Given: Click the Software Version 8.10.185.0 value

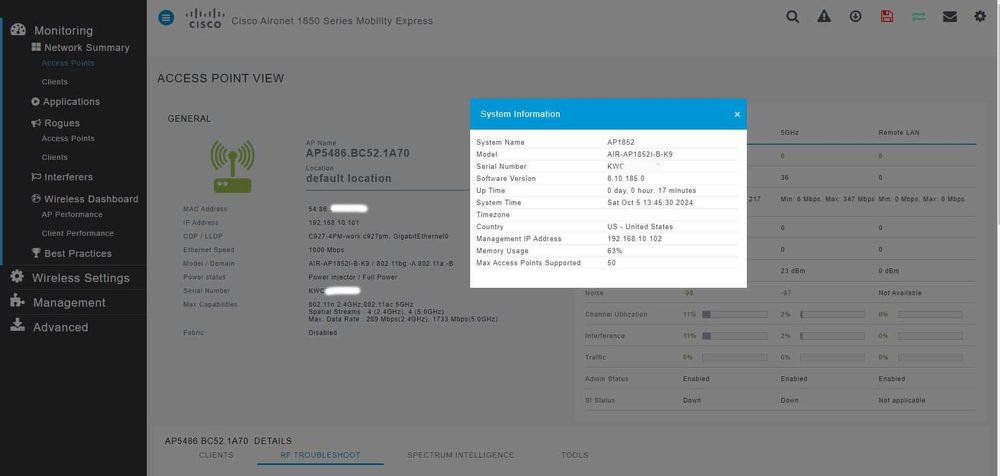Looking at the screenshot, I should coord(626,179).
